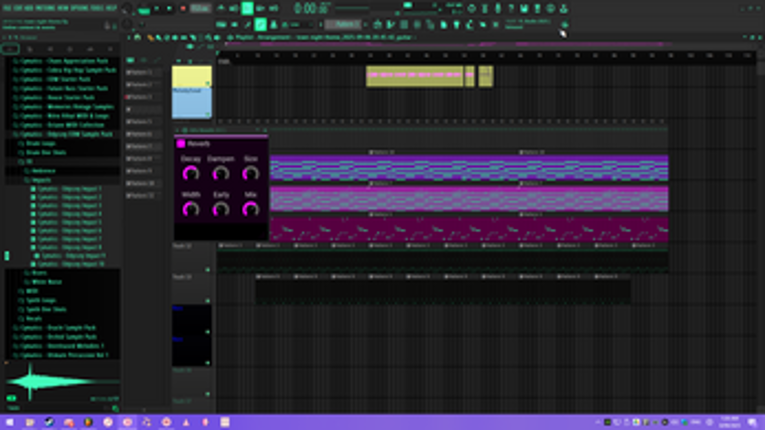The image size is (765, 430).
Task: Open the ADD menu
Action: click(29, 8)
